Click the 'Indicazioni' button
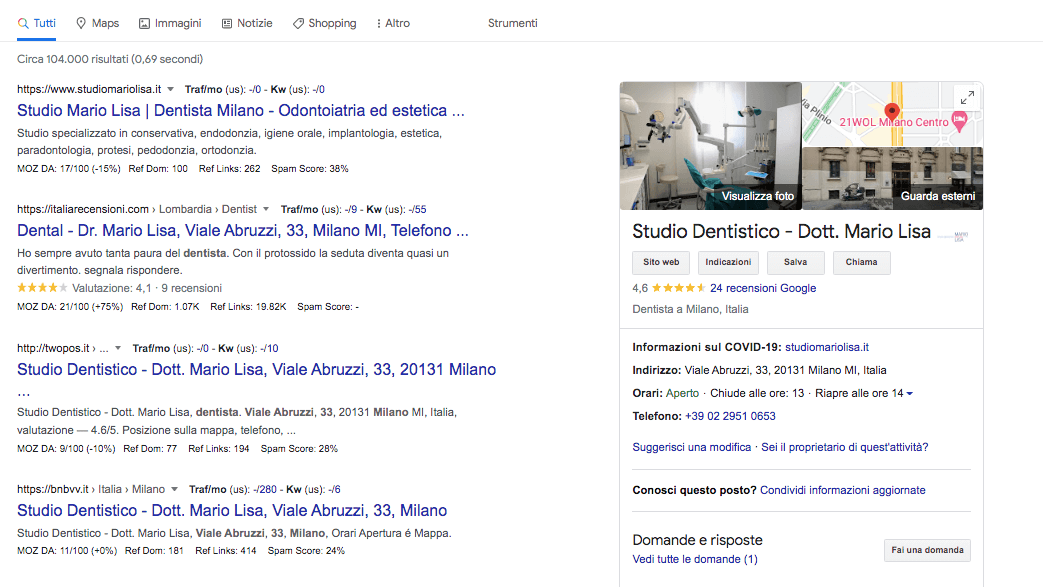The height and width of the screenshot is (587, 1043). click(x=728, y=262)
